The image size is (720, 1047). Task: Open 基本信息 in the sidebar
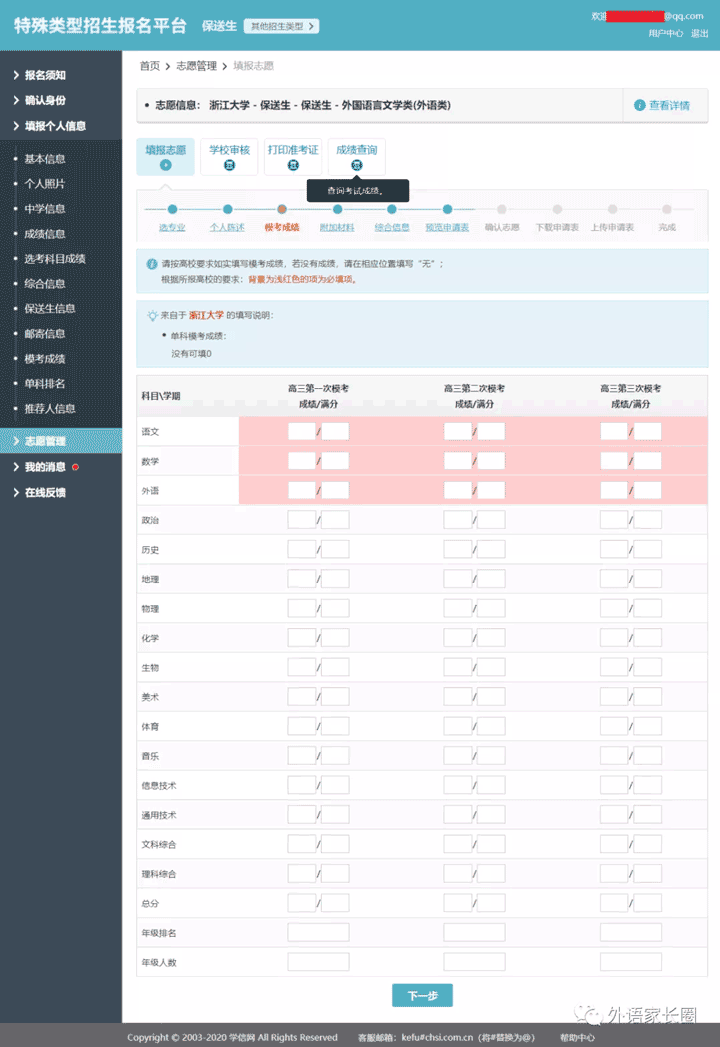pyautogui.click(x=45, y=158)
